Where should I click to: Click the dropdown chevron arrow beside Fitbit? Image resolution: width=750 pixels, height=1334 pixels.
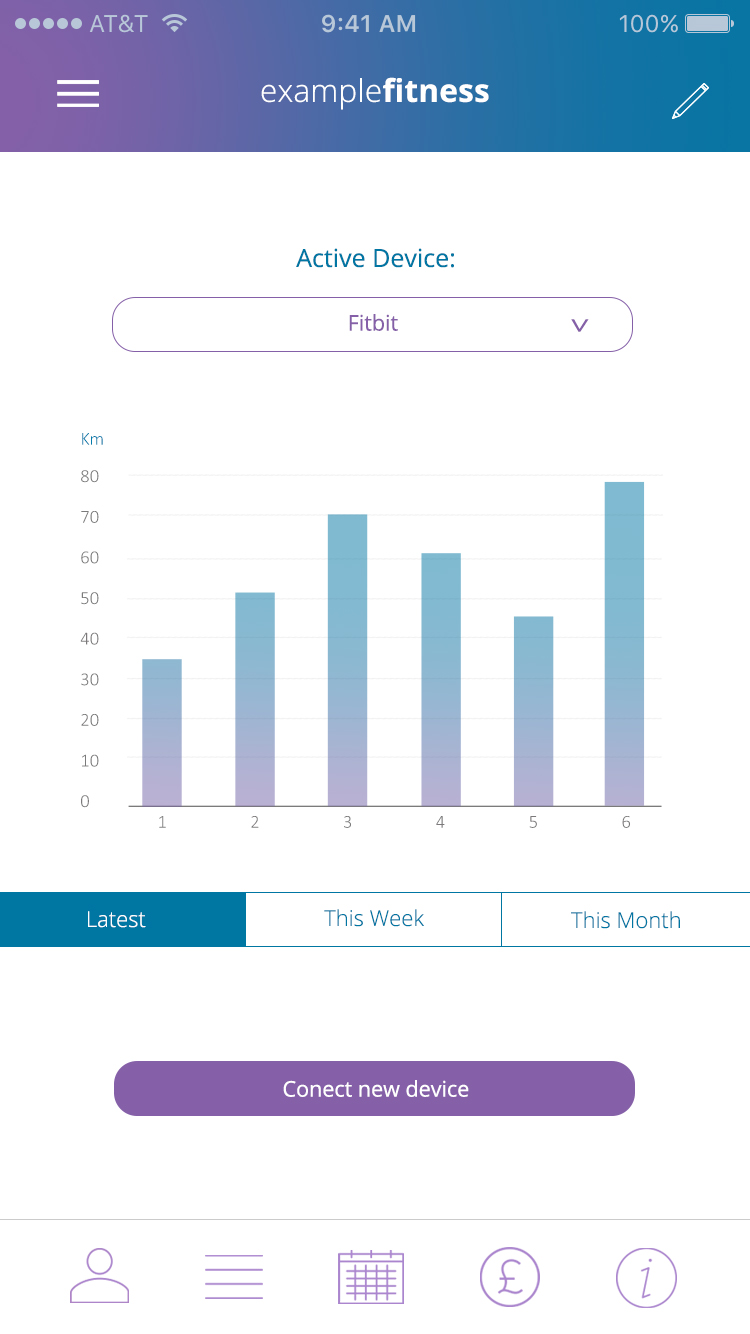tap(579, 325)
